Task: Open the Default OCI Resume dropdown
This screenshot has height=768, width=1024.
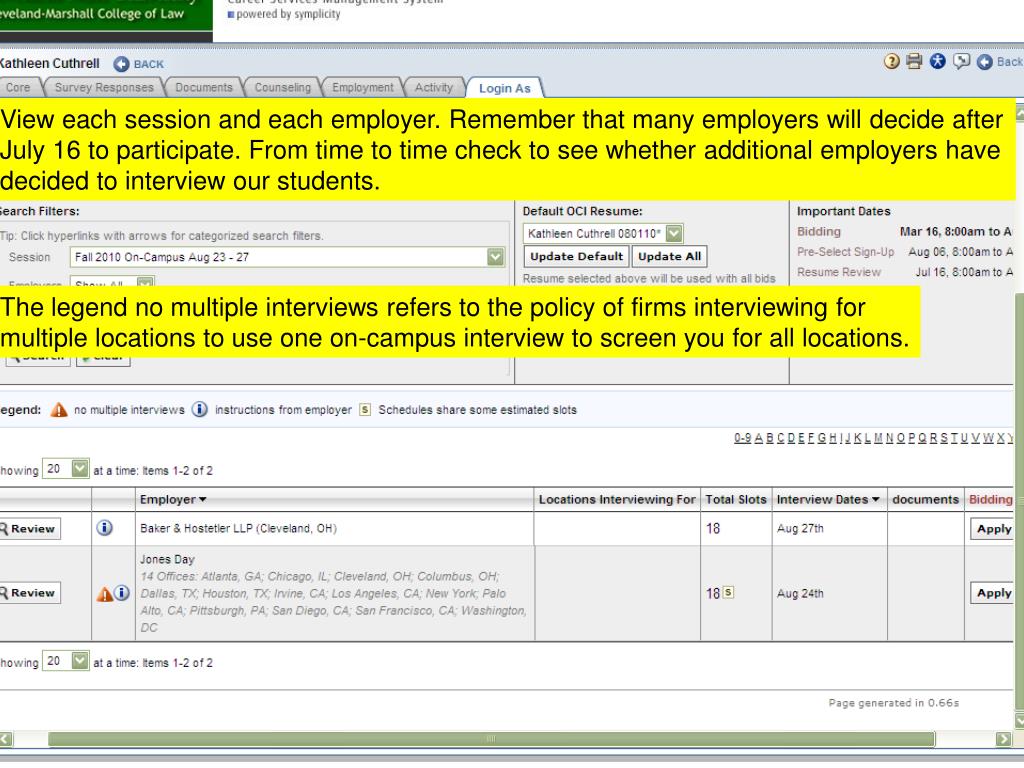Action: 602,233
